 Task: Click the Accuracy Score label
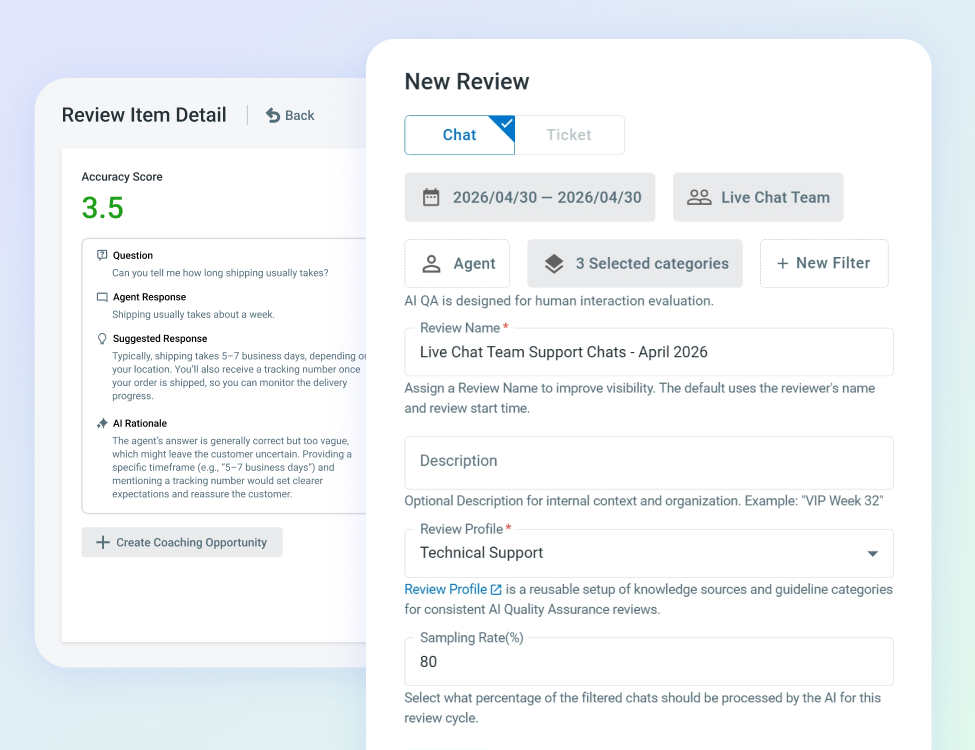pos(122,177)
